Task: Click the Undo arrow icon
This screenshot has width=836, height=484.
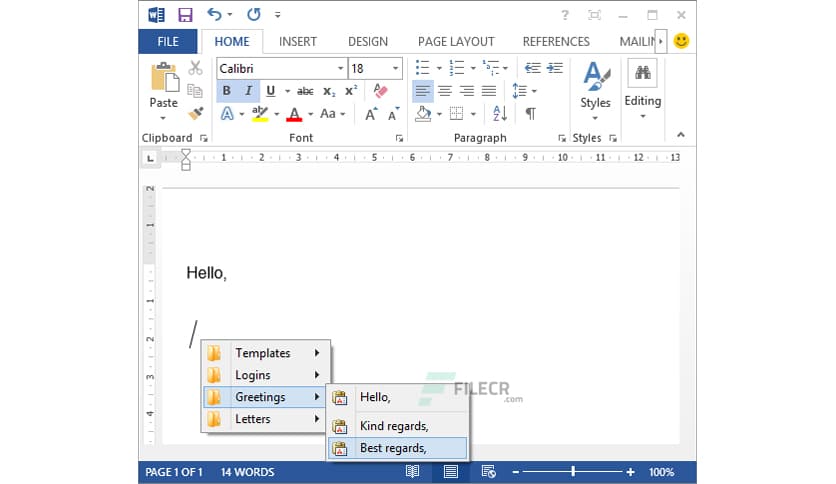Action: point(214,15)
